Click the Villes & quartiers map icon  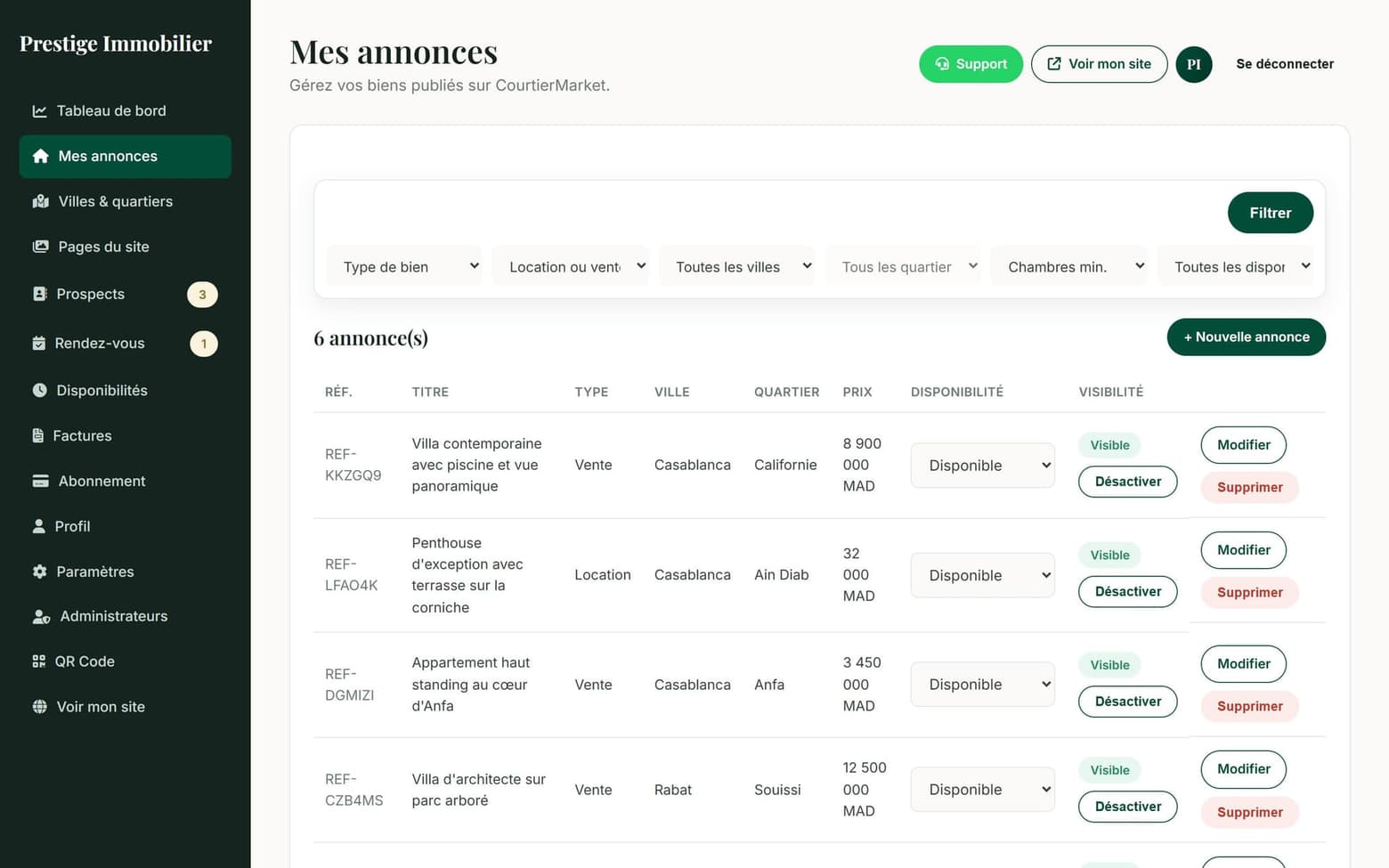click(40, 202)
